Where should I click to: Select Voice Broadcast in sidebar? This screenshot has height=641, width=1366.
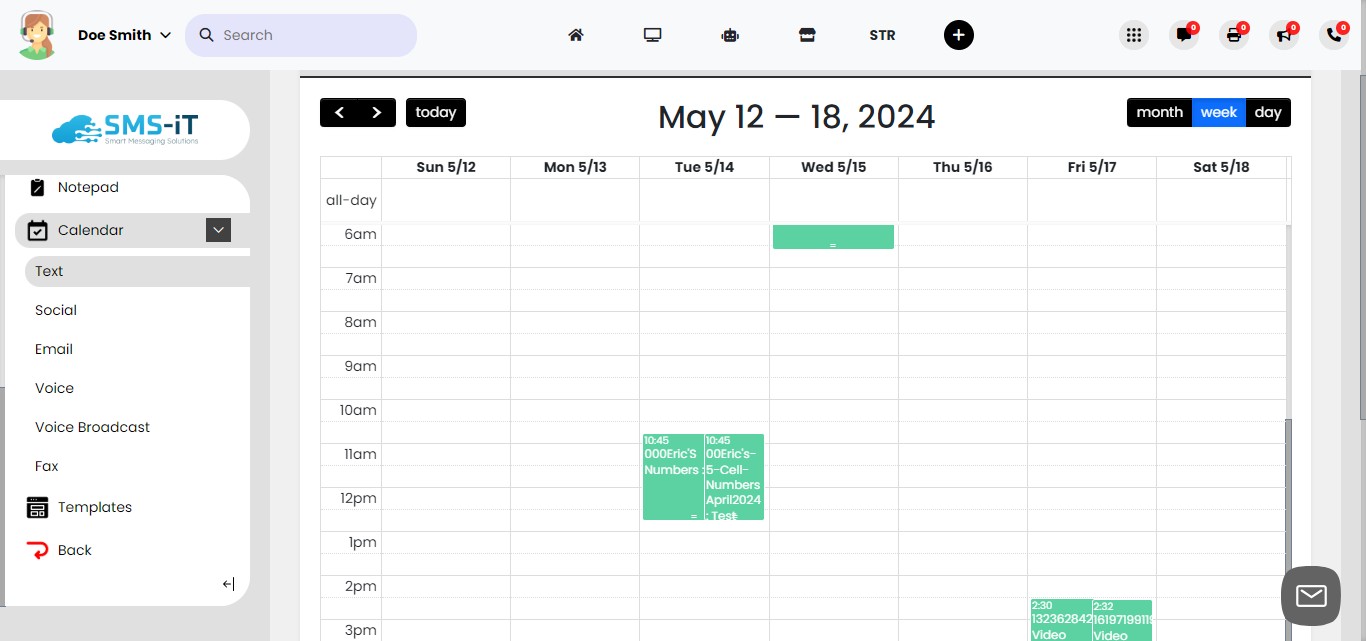[91, 427]
